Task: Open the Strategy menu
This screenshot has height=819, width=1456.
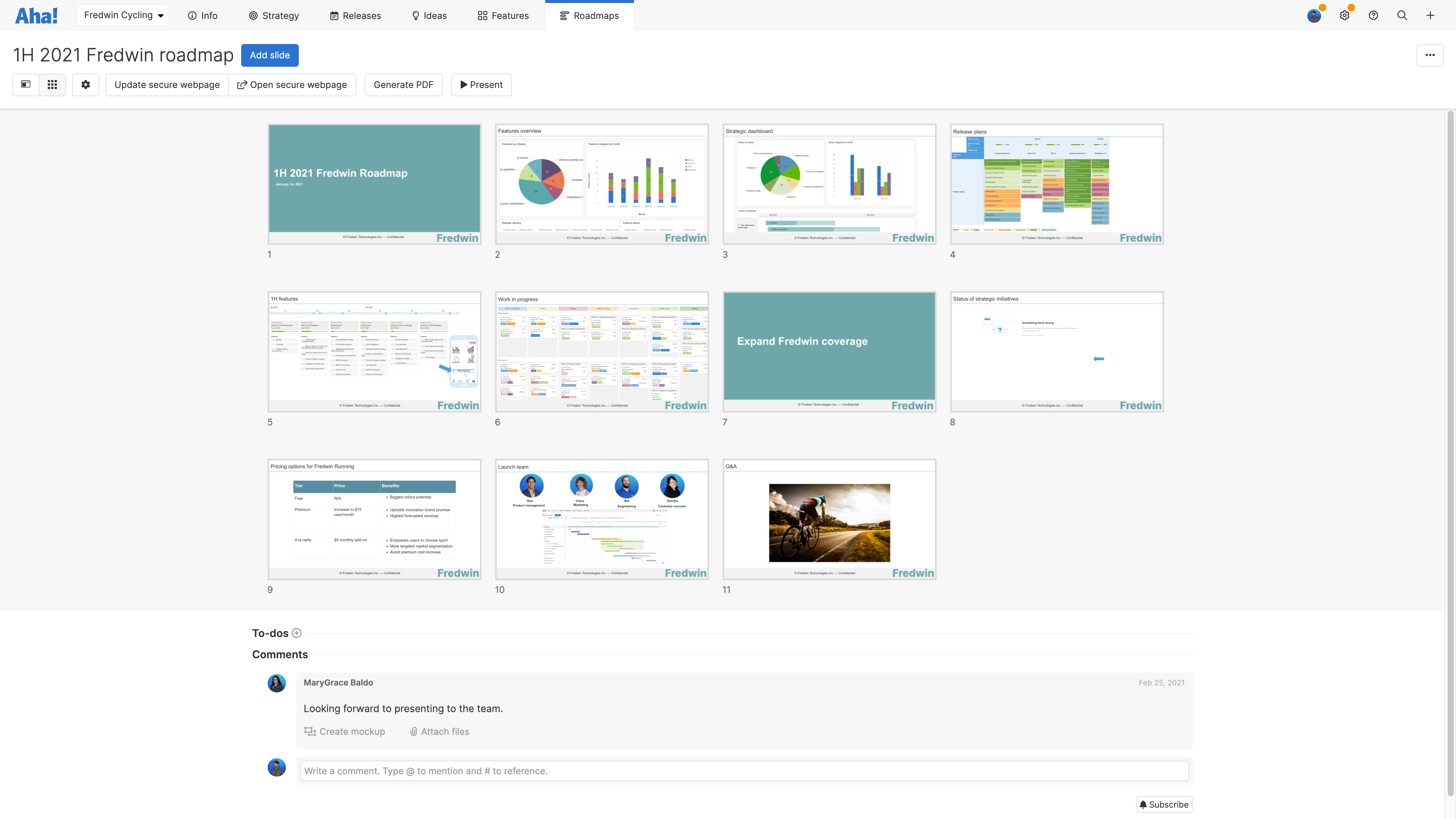Action: pyautogui.click(x=274, y=15)
